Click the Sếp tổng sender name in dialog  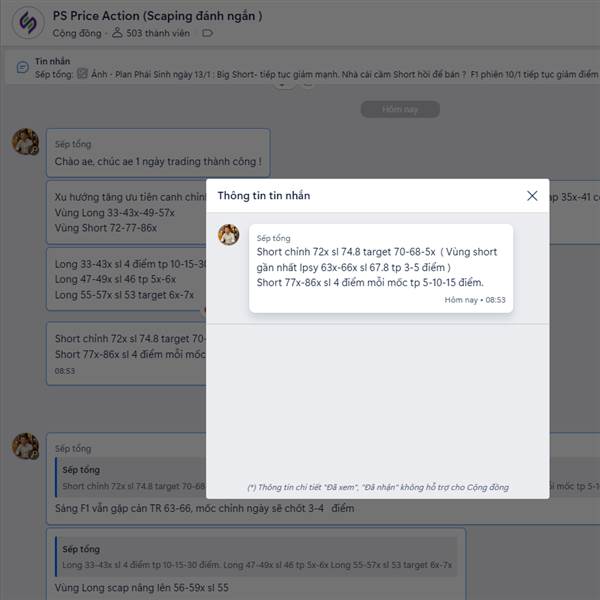tap(273, 238)
